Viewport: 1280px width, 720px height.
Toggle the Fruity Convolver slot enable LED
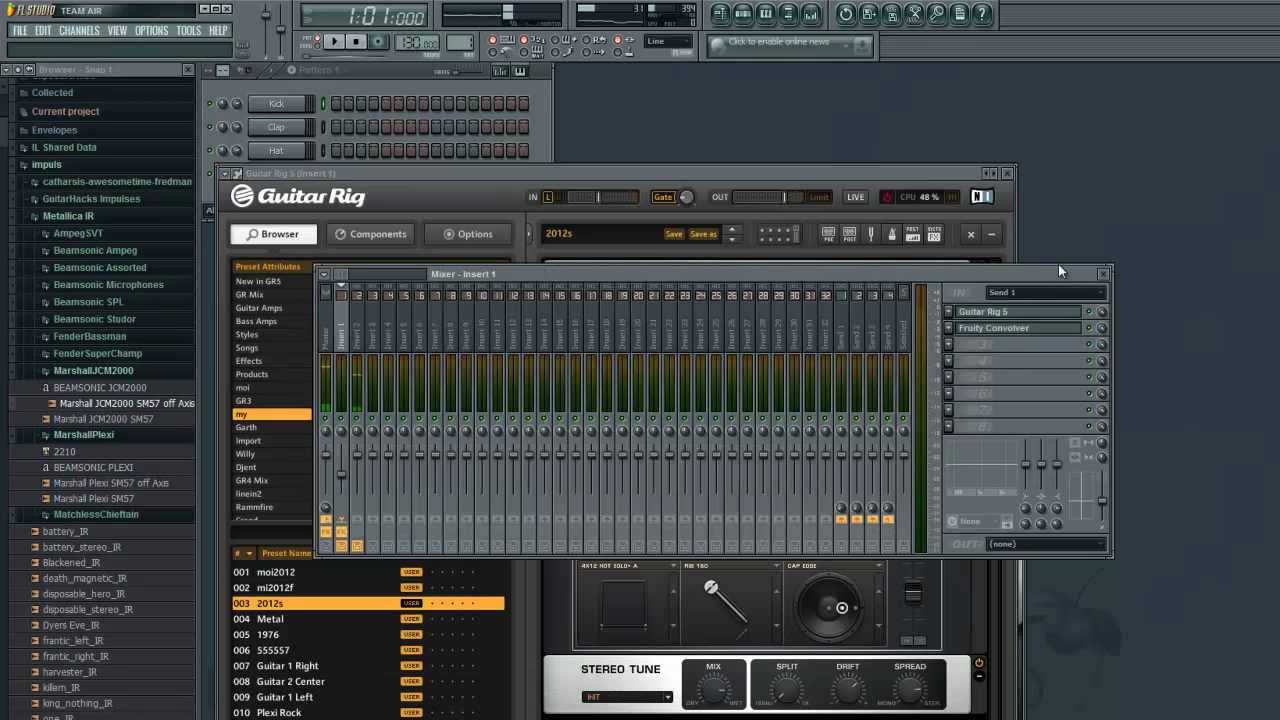click(x=1089, y=328)
